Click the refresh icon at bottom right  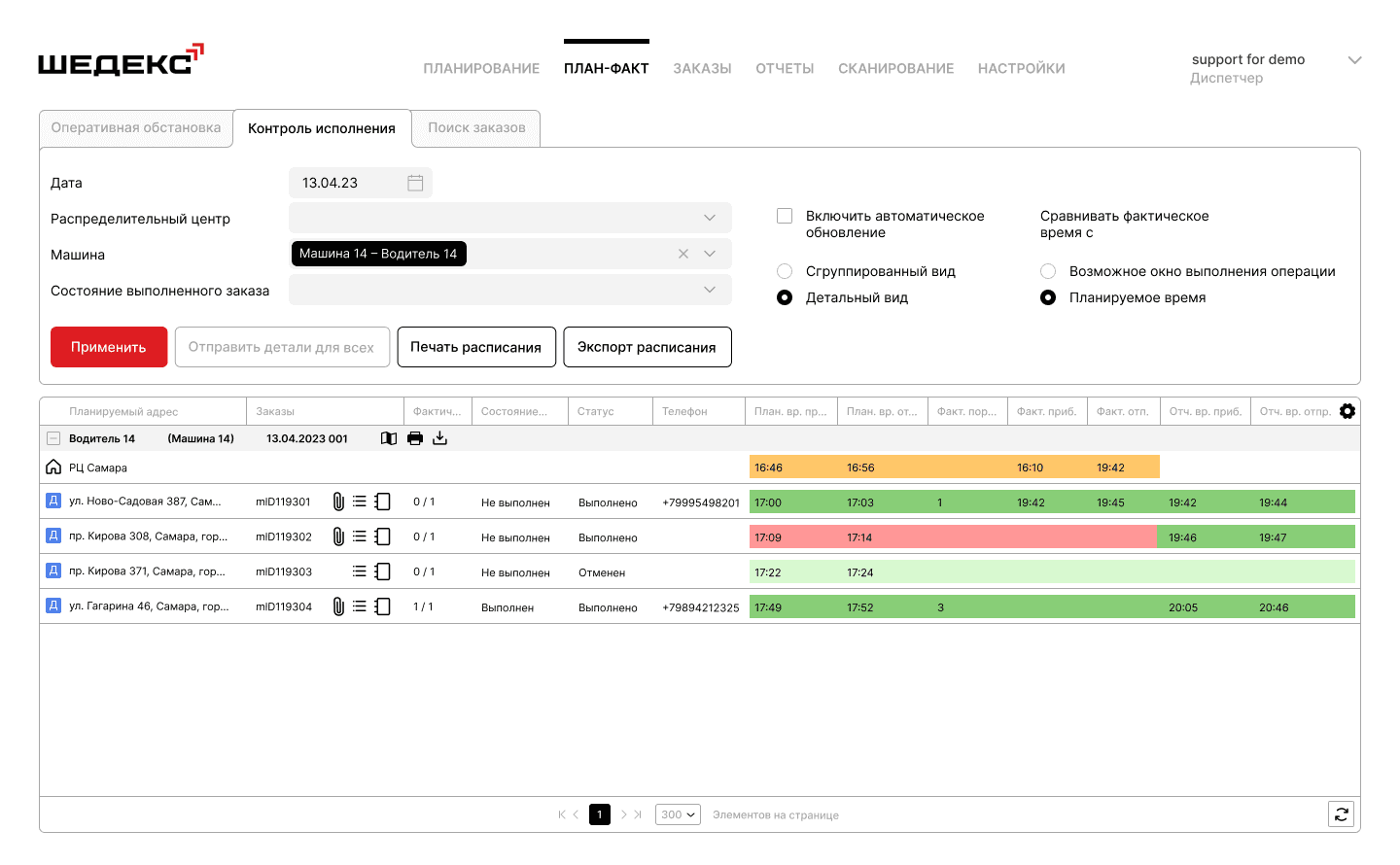[x=1342, y=814]
